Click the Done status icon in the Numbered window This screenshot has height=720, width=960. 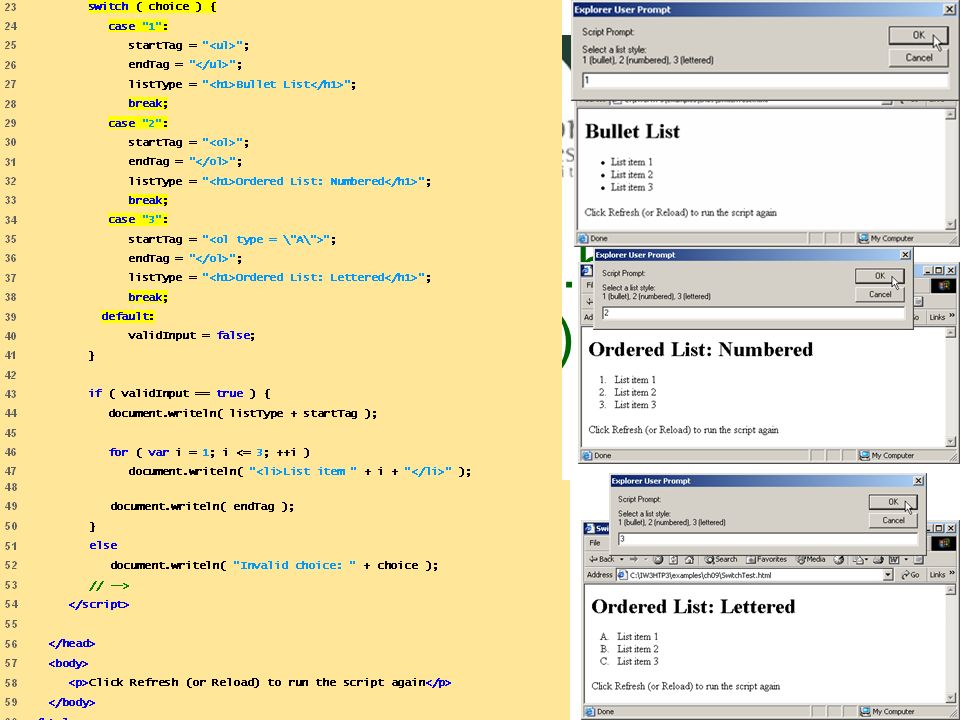point(587,456)
